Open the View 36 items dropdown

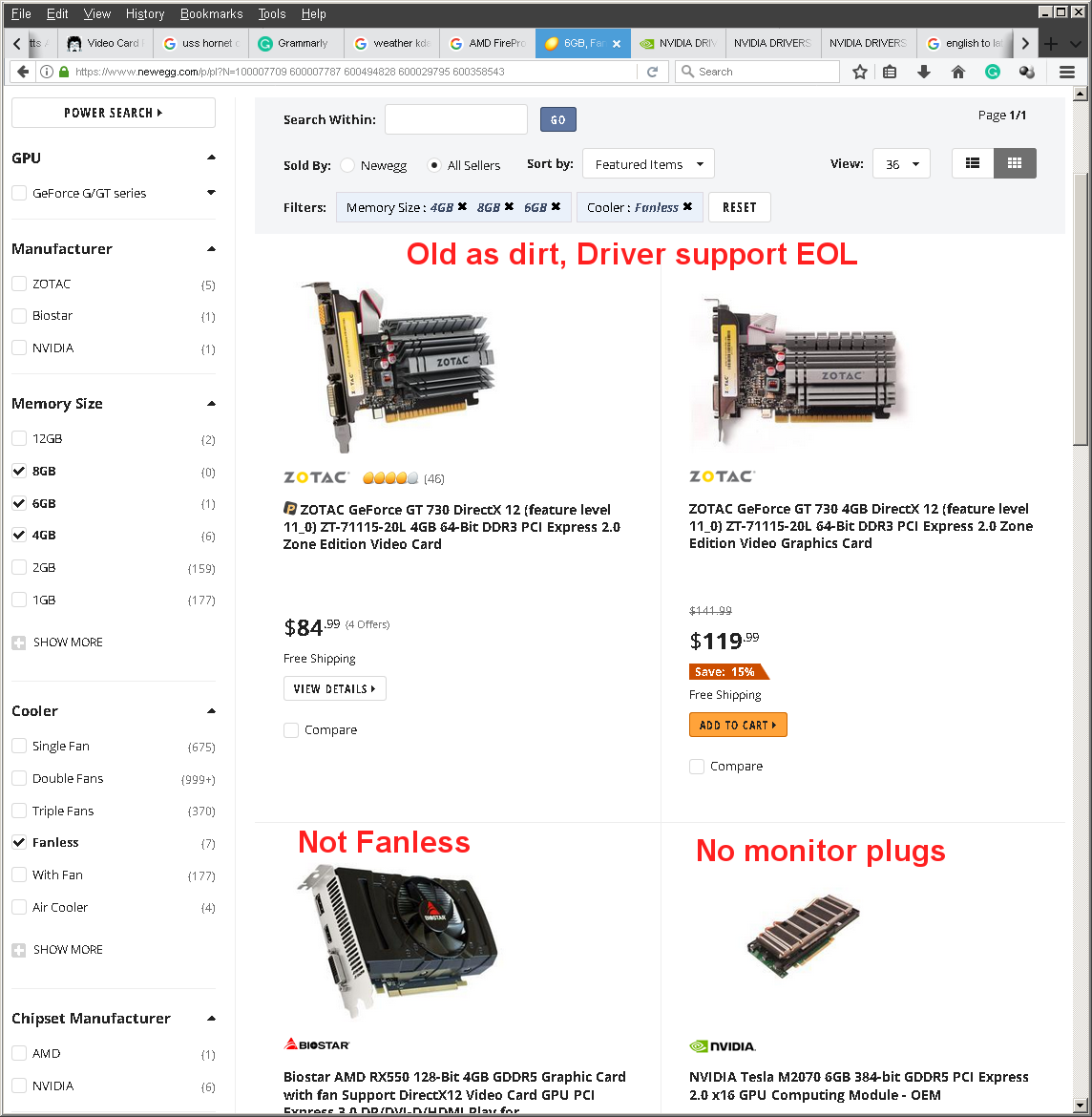tap(901, 164)
